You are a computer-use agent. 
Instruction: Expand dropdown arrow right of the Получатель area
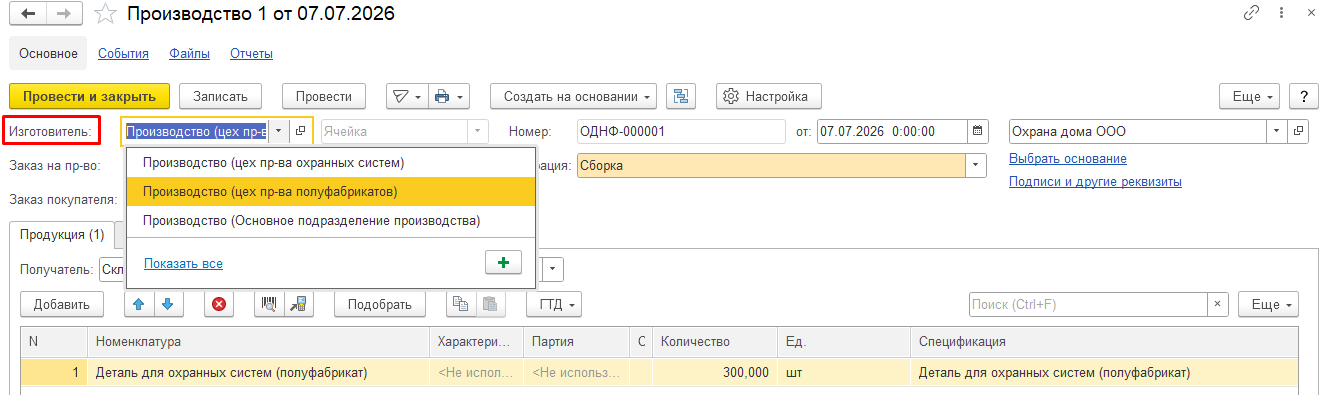(x=553, y=269)
